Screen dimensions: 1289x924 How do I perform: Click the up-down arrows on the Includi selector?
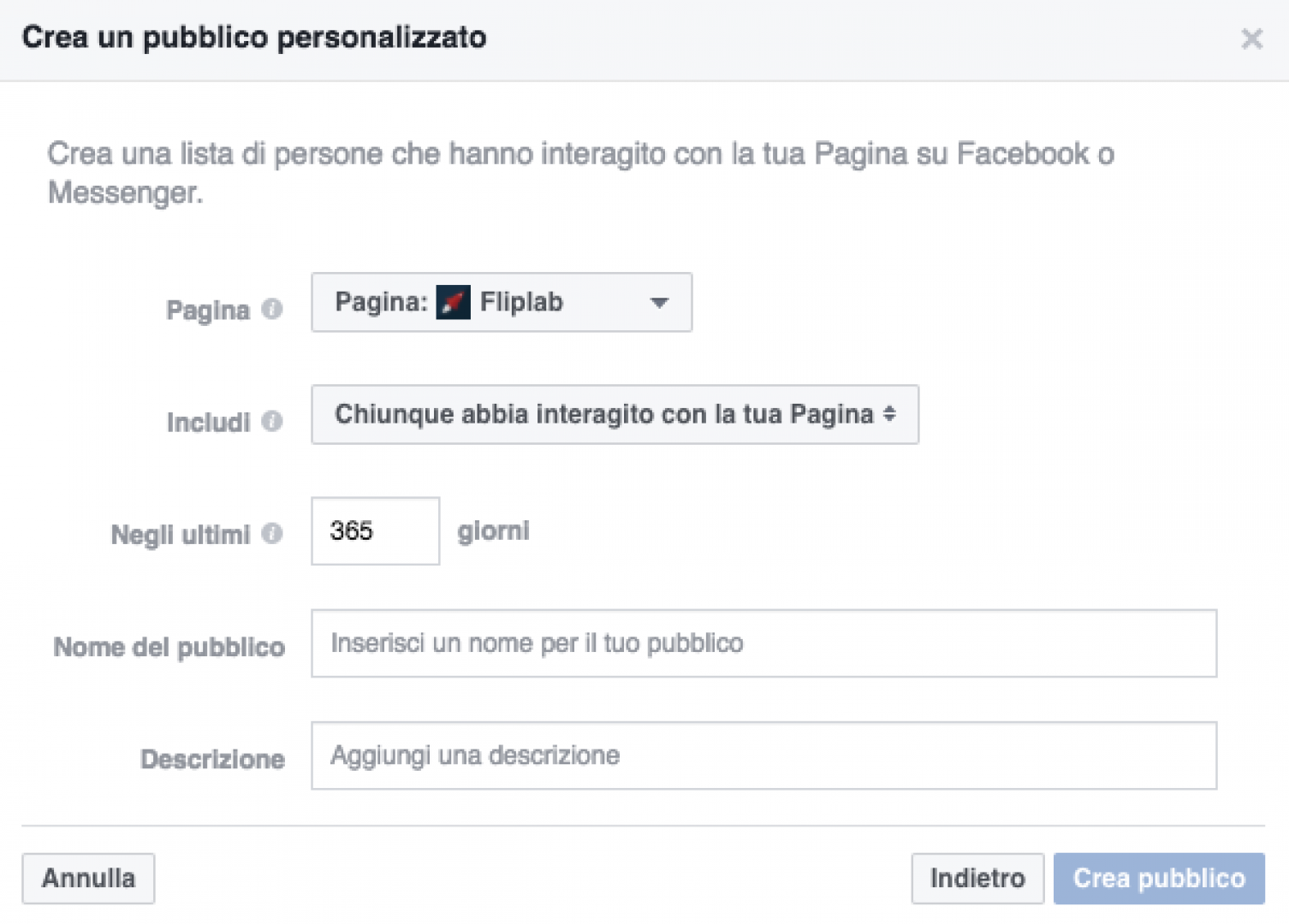point(889,414)
